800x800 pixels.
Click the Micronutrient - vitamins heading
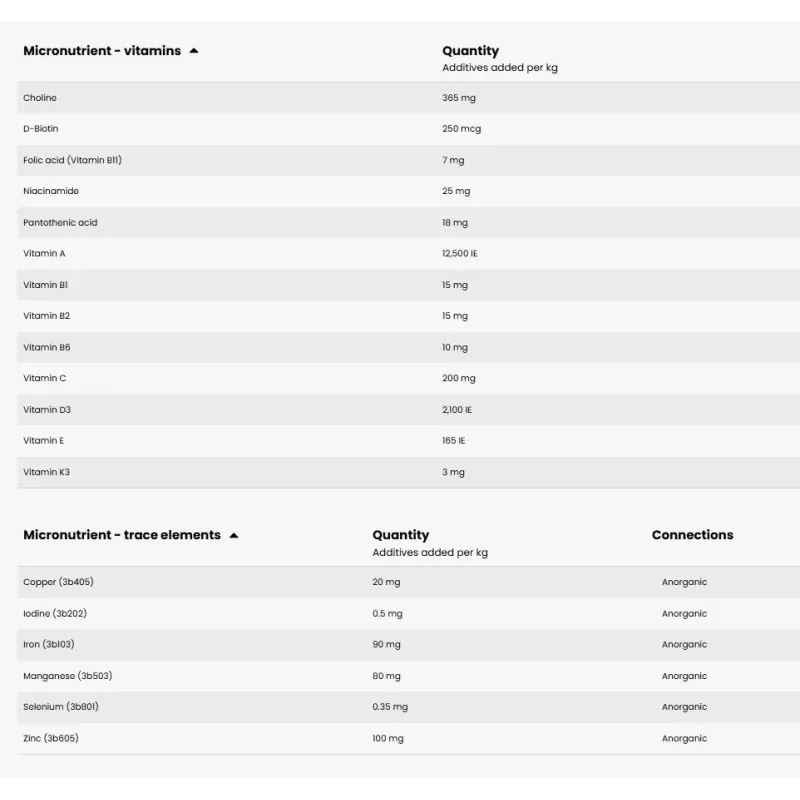click(x=102, y=51)
